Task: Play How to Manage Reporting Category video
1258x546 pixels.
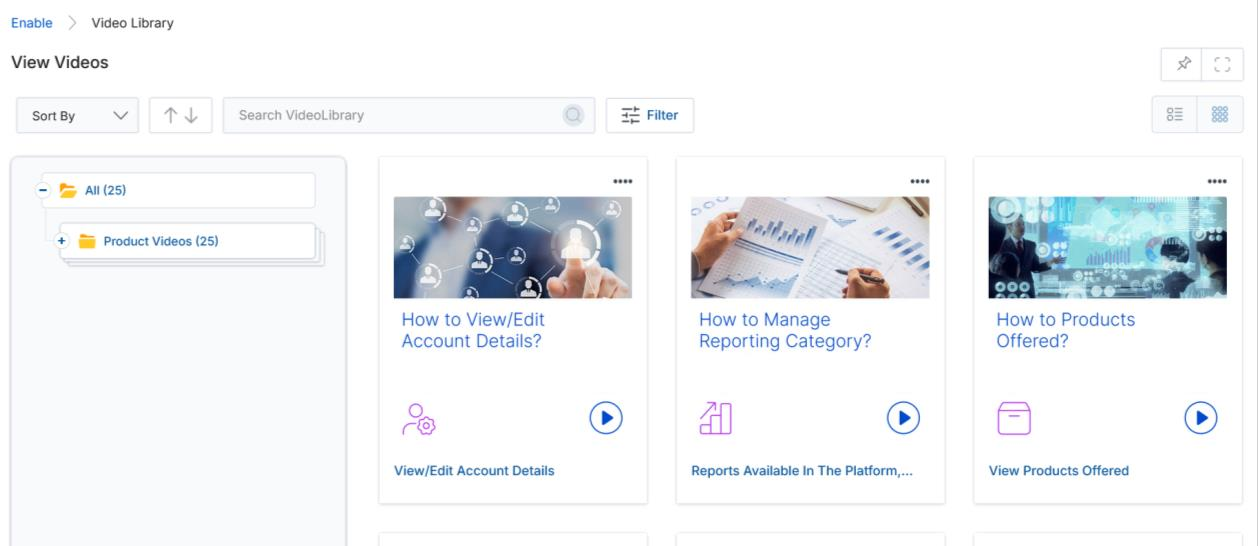Action: coord(903,417)
